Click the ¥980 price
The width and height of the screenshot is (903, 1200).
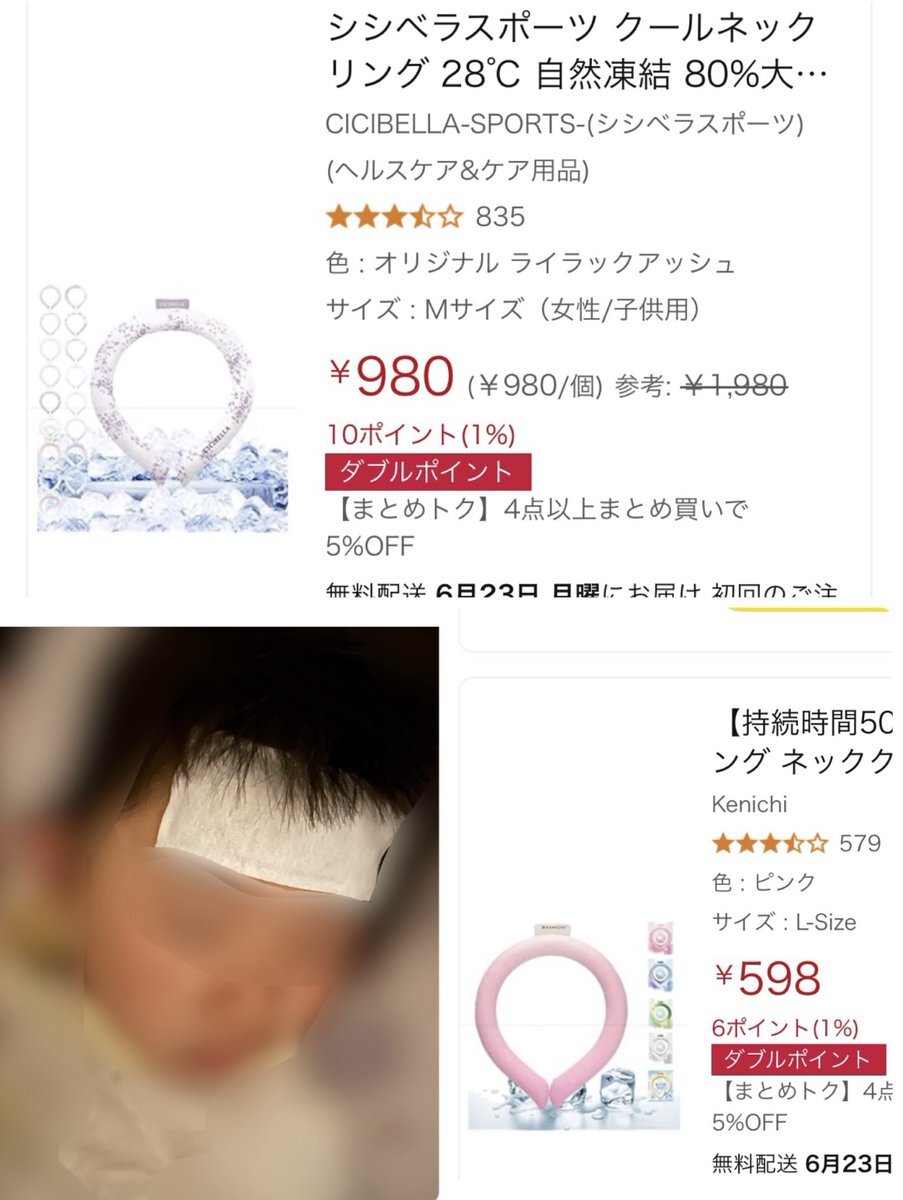pos(393,376)
